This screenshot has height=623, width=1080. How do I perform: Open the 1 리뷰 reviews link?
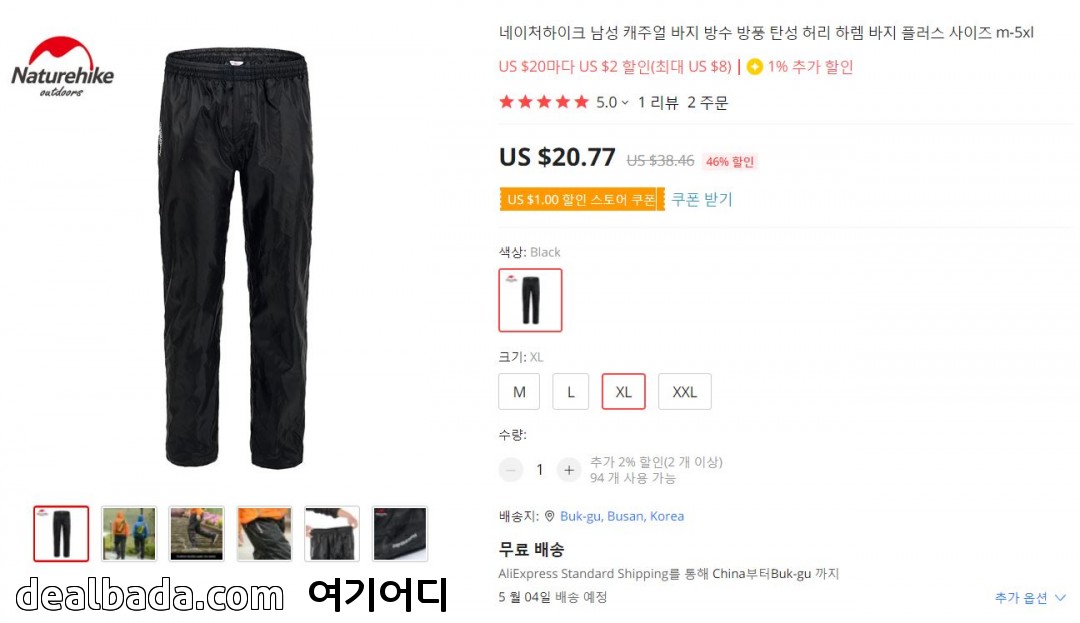point(658,103)
